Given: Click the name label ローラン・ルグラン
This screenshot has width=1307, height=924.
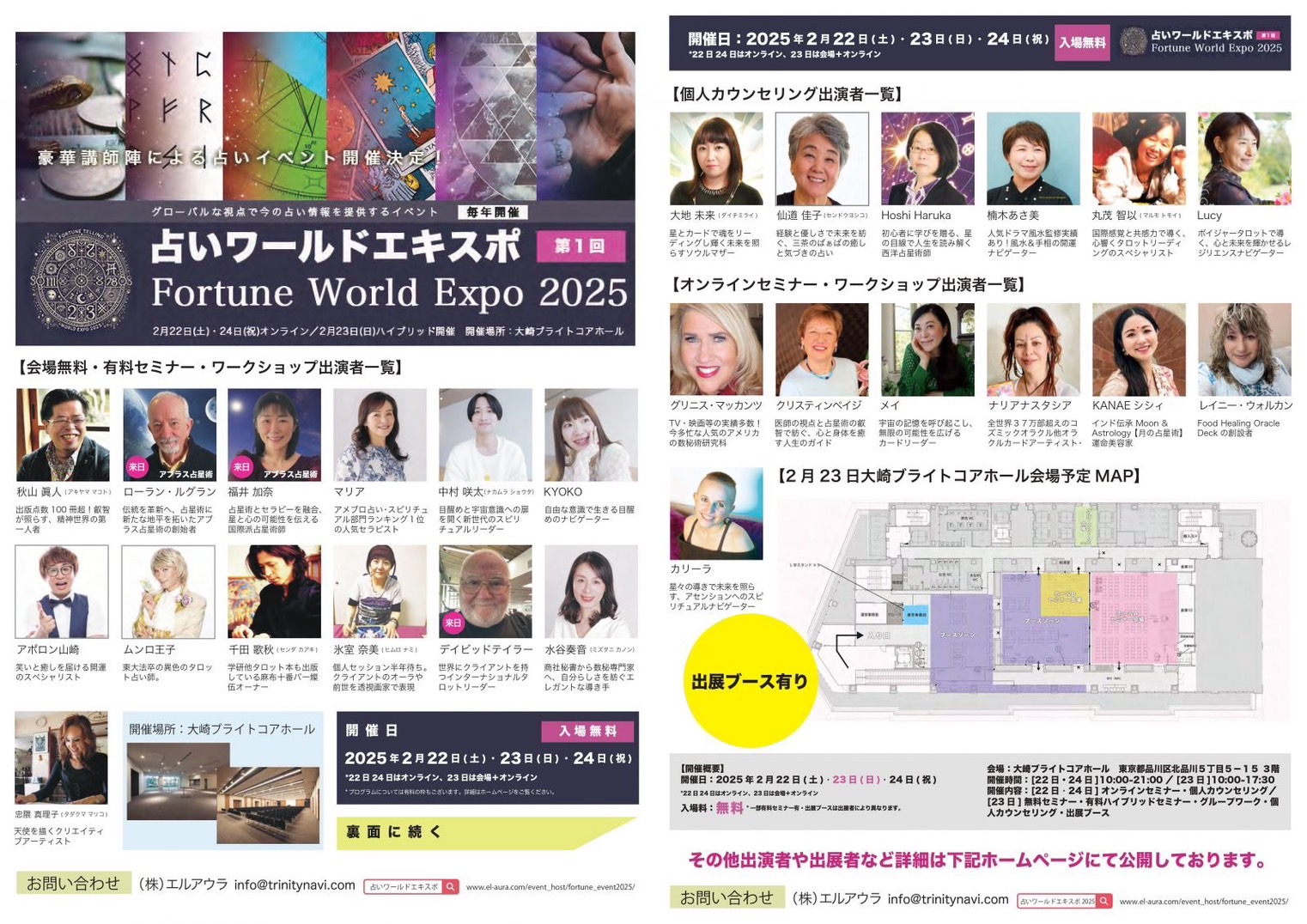Looking at the screenshot, I should click(x=169, y=492).
